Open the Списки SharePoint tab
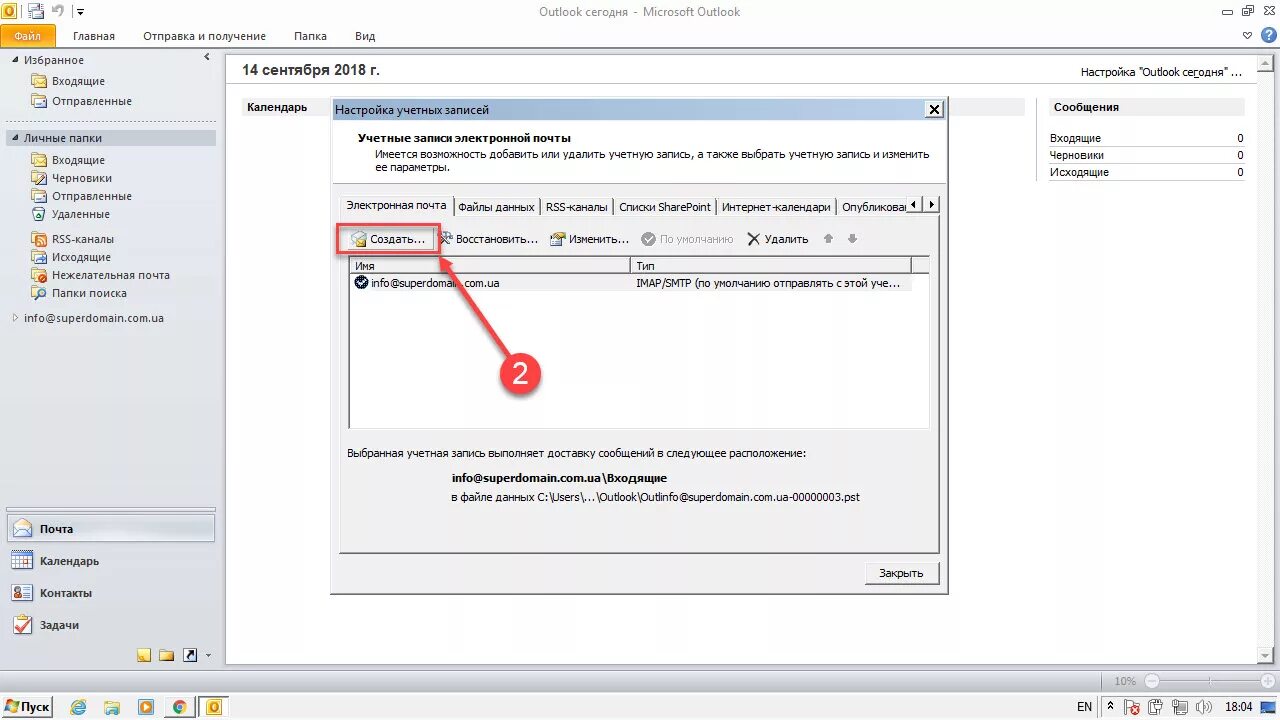This screenshot has width=1280, height=720. tap(664, 207)
